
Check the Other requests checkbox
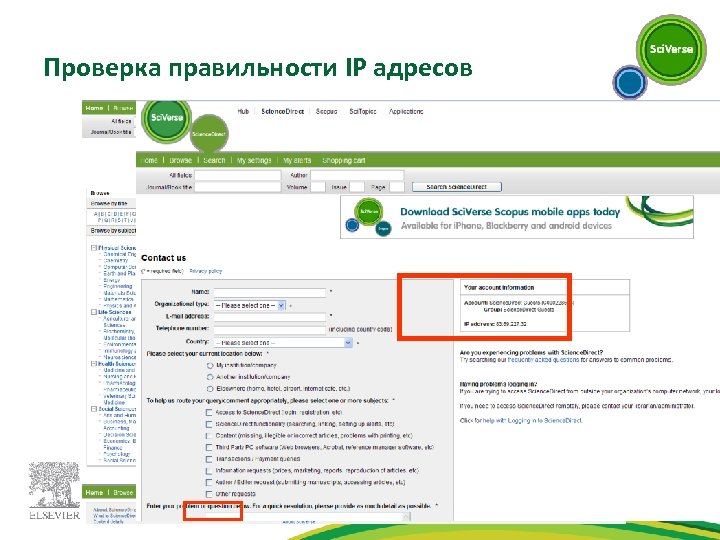click(x=209, y=494)
